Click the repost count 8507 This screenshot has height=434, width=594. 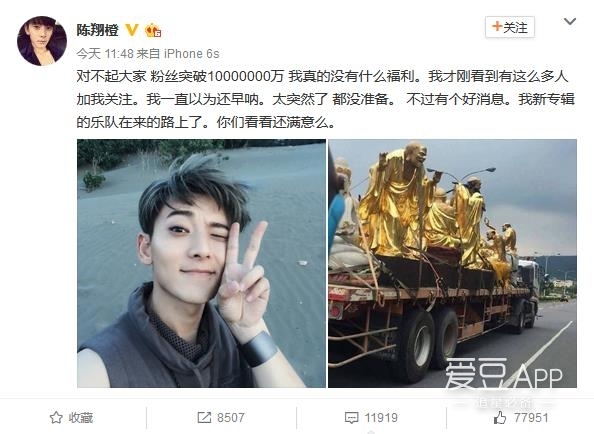[x=231, y=418]
